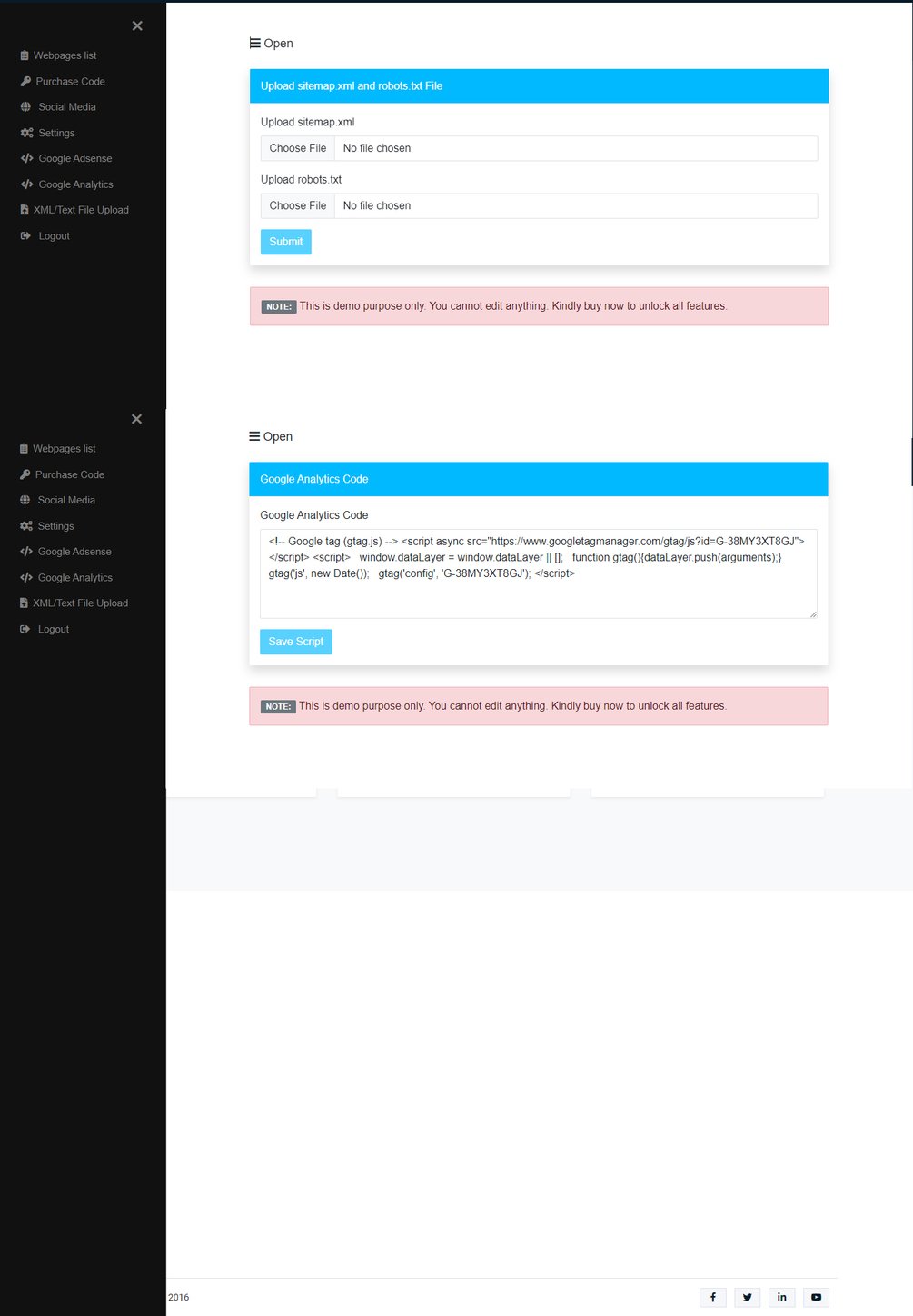Click file icon next to upper XML/Text File Upload
The width and height of the screenshot is (913, 1316).
coord(25,210)
